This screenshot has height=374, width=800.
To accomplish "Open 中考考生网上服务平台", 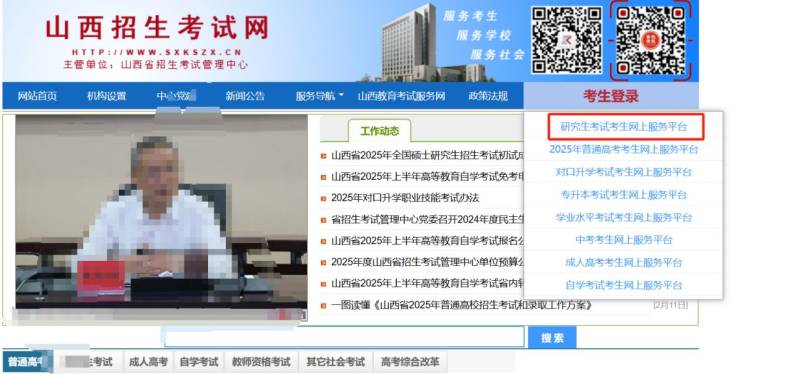I will 623,240.
